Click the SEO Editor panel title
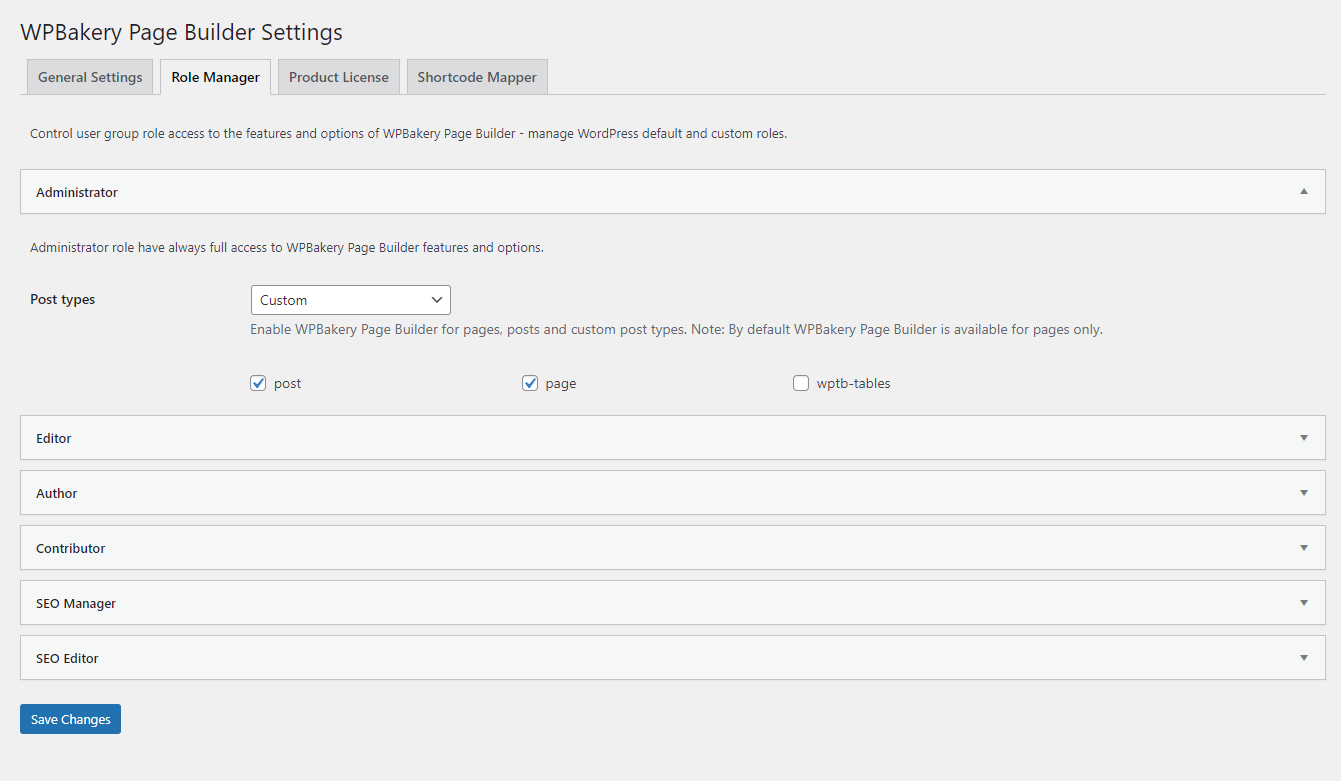 pos(67,658)
